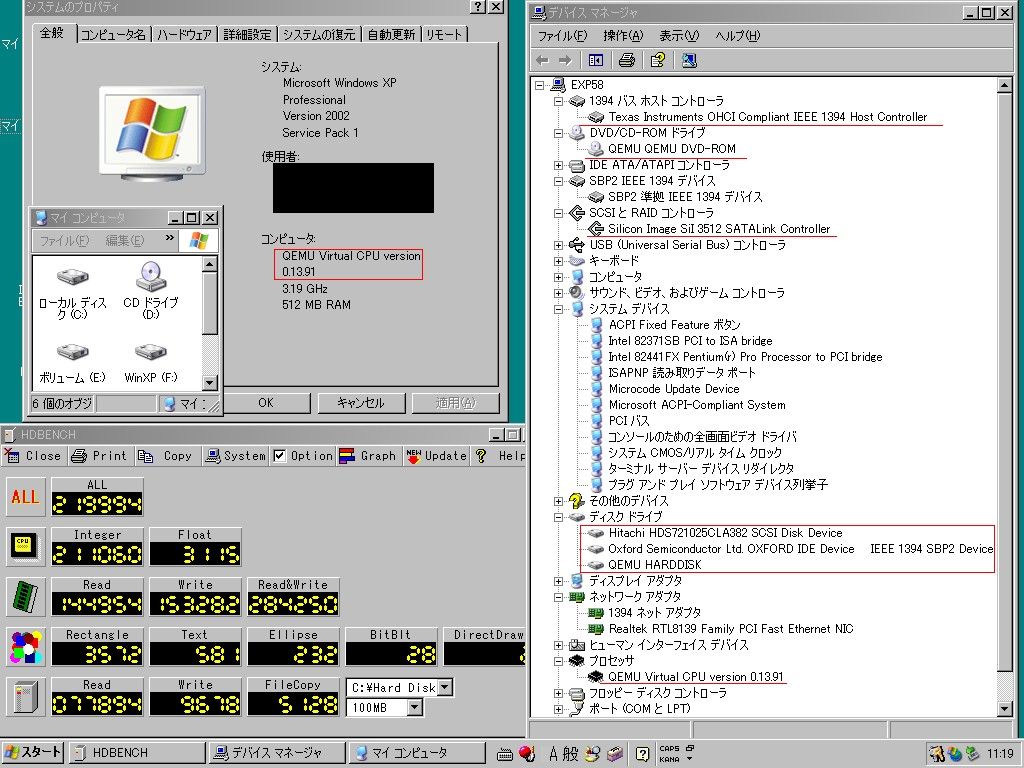Switch to Computer Name tab

113,35
